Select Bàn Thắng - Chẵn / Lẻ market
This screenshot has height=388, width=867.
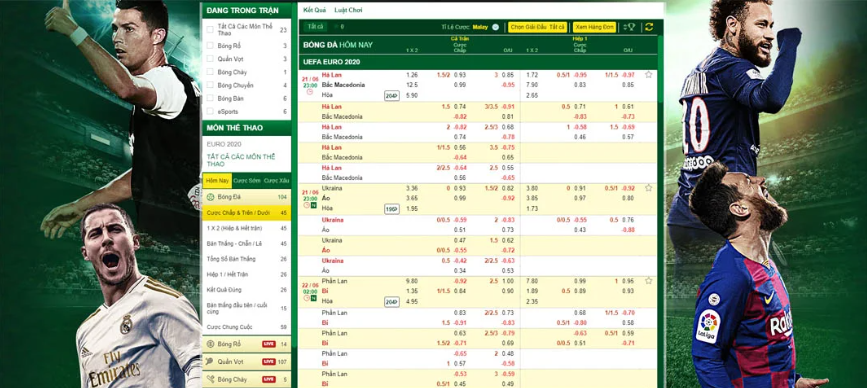(x=247, y=244)
